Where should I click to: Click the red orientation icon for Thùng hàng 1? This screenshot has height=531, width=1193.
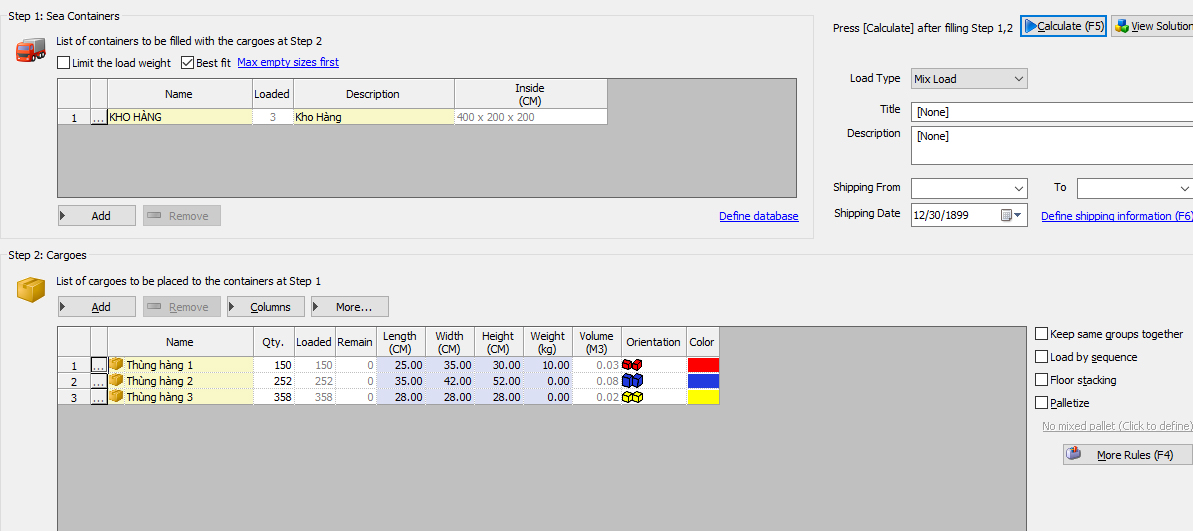(632, 365)
